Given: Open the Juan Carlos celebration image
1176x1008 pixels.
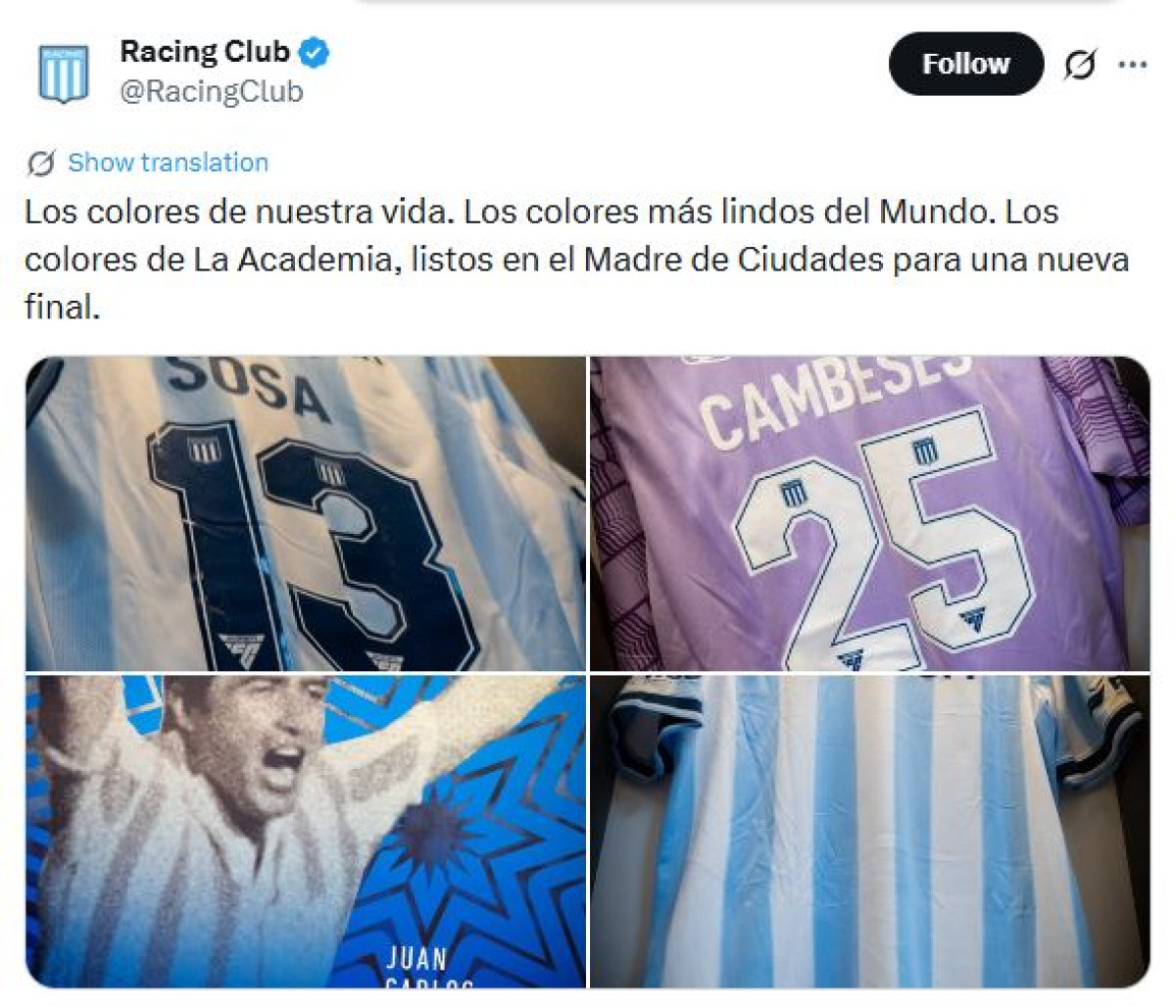Looking at the screenshot, I should tap(306, 832).
